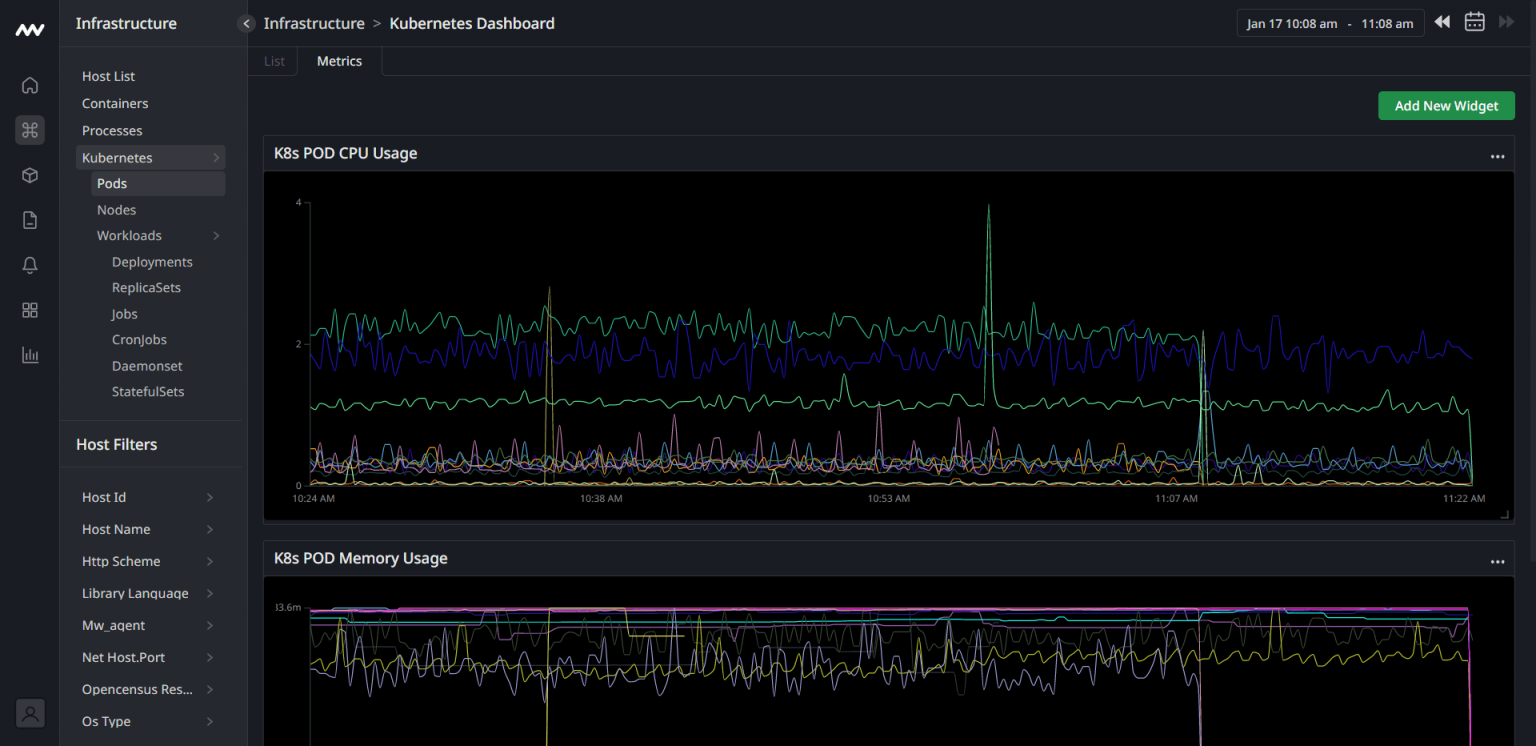This screenshot has width=1536, height=746.
Task: Click the cube-shaped sidebar icon
Action: point(29,174)
